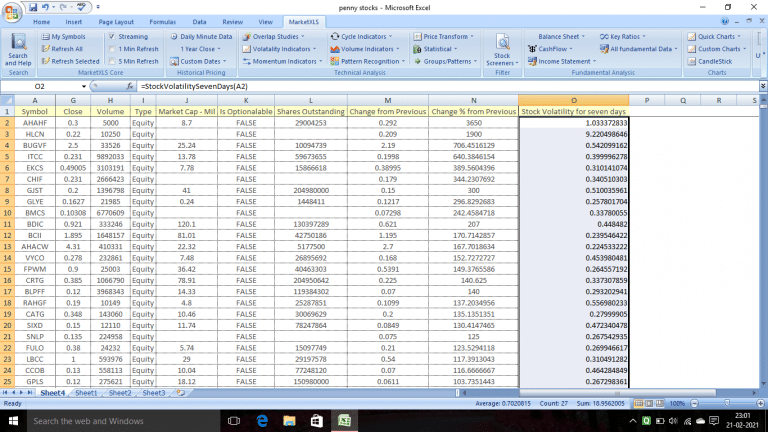Open Volume Indicators menu
Image resolution: width=768 pixels, height=432 pixels.
365,49
